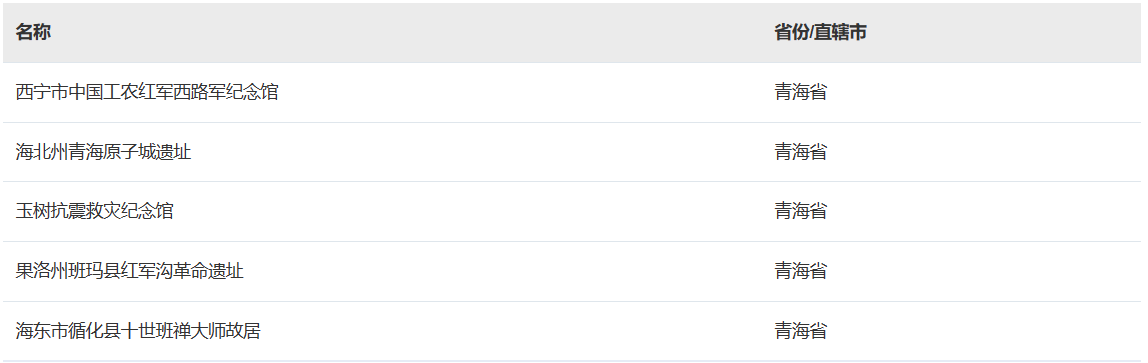Select 青海省 in the 海东市 row
1148x363 pixels.
[801, 332]
